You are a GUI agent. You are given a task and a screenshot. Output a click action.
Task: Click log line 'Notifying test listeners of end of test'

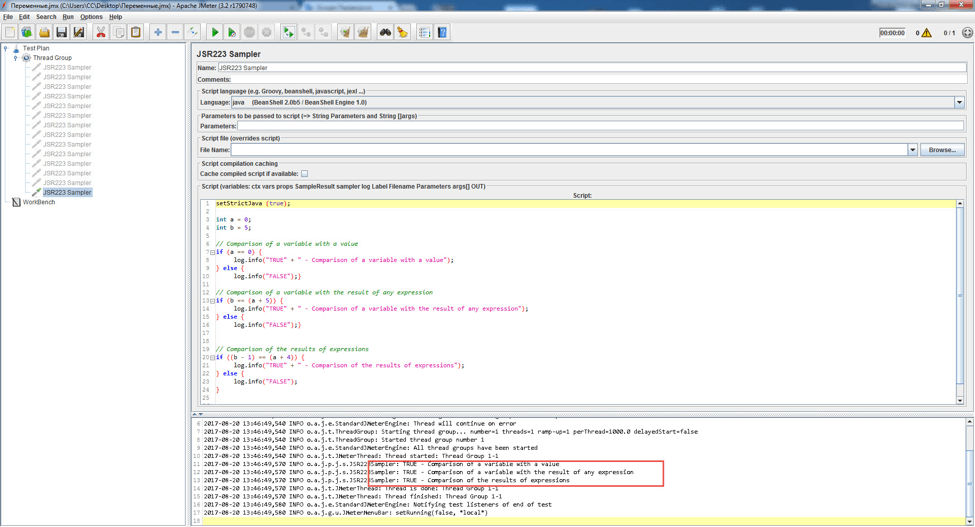click(483, 505)
